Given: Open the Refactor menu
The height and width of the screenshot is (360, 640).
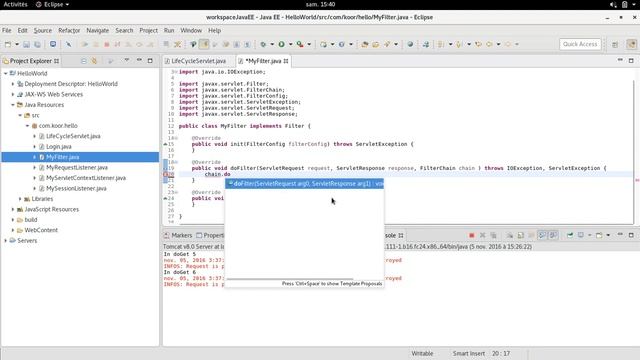Looking at the screenshot, I should point(69,30).
